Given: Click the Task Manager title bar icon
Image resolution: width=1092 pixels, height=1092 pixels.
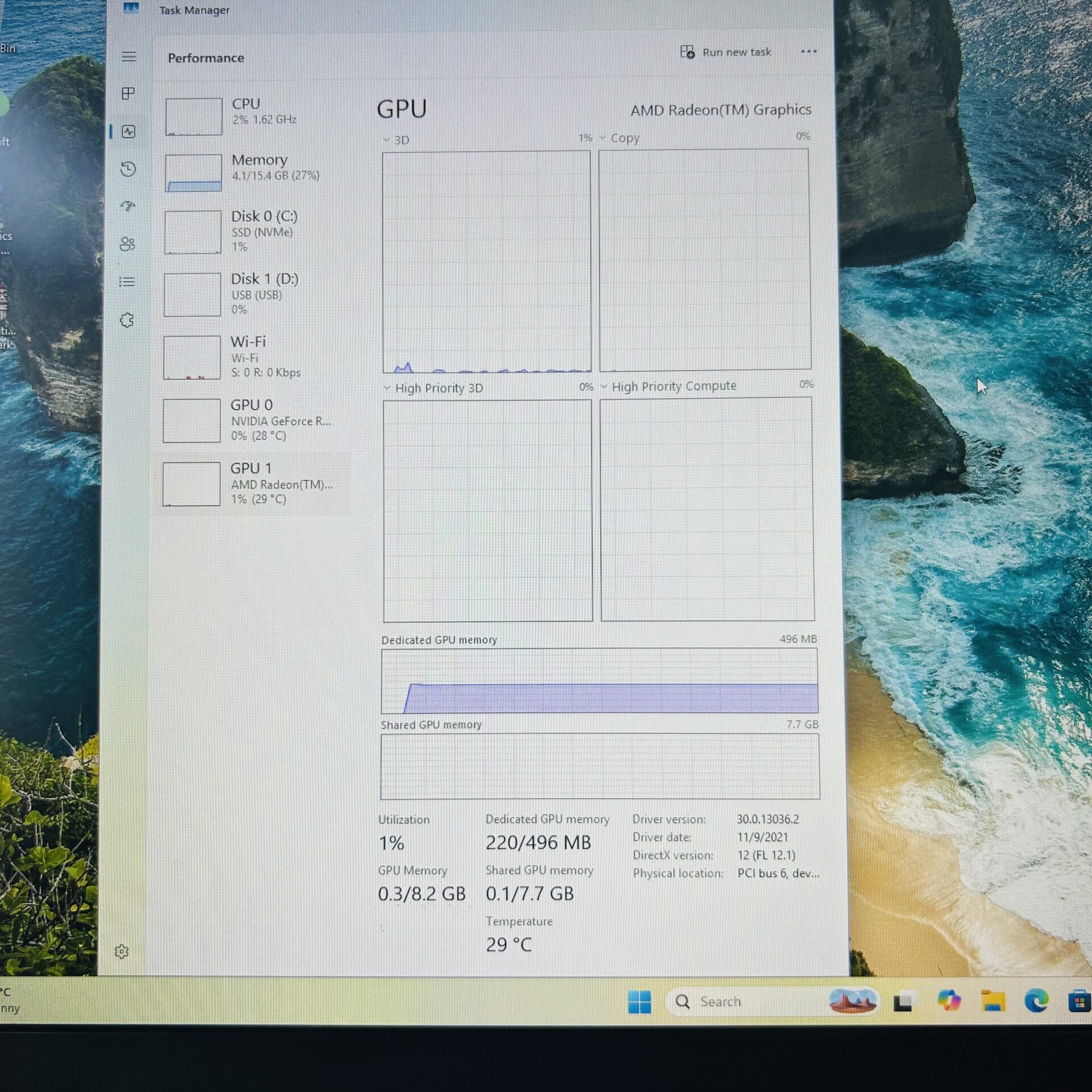Looking at the screenshot, I should tap(131, 8).
